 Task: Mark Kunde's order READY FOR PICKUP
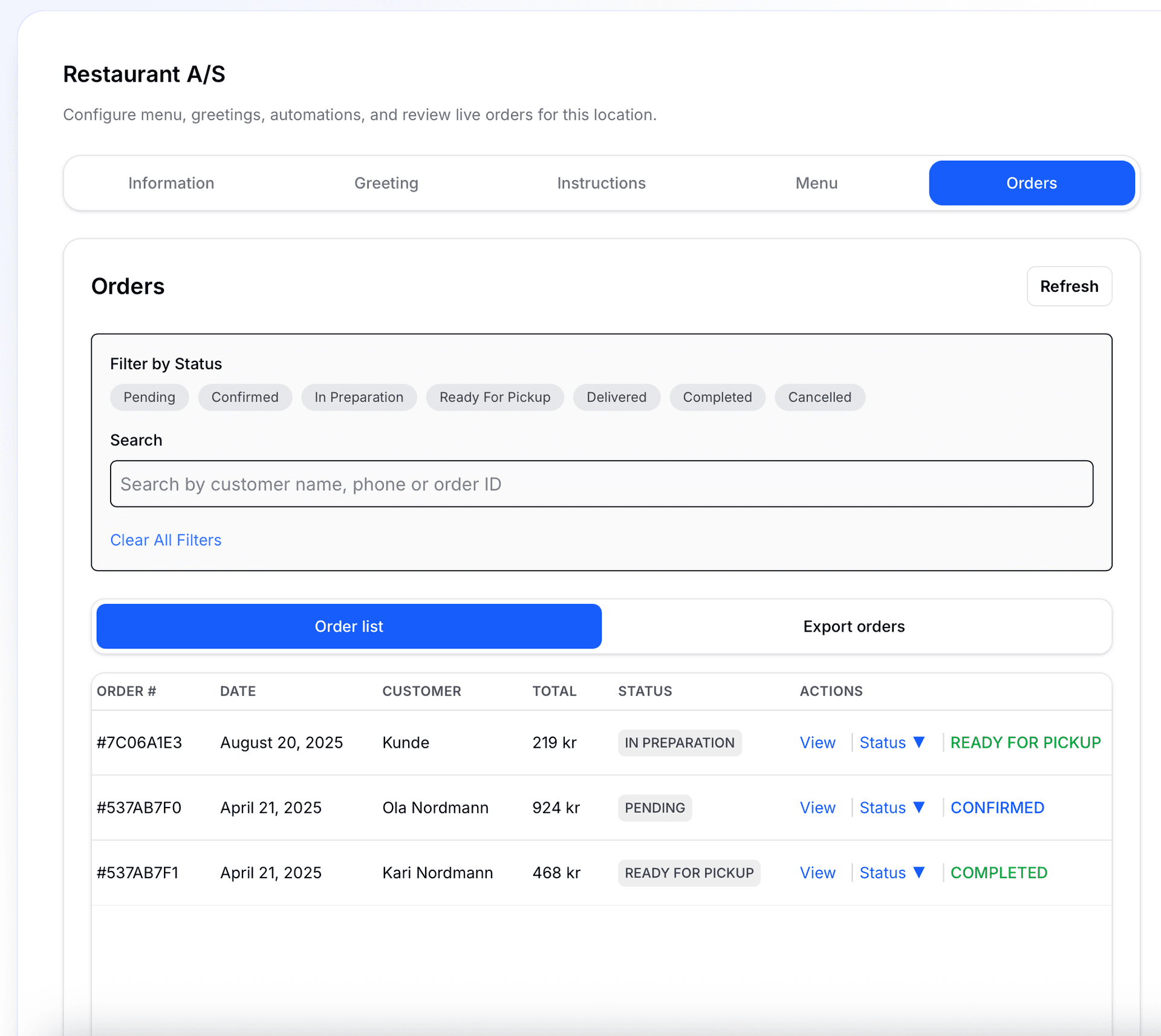click(x=1026, y=742)
